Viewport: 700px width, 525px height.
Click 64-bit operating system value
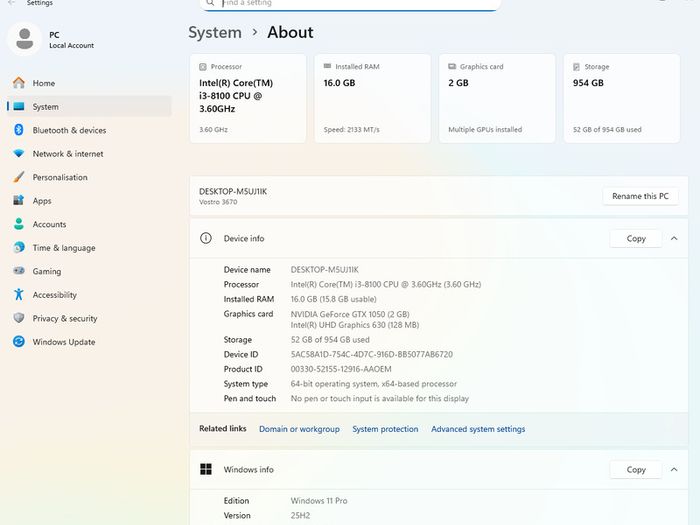click(374, 383)
